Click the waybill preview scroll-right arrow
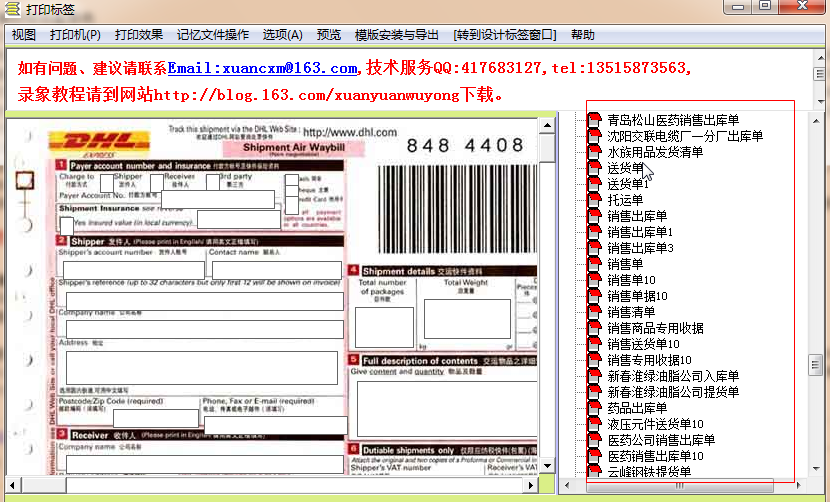 (531, 485)
